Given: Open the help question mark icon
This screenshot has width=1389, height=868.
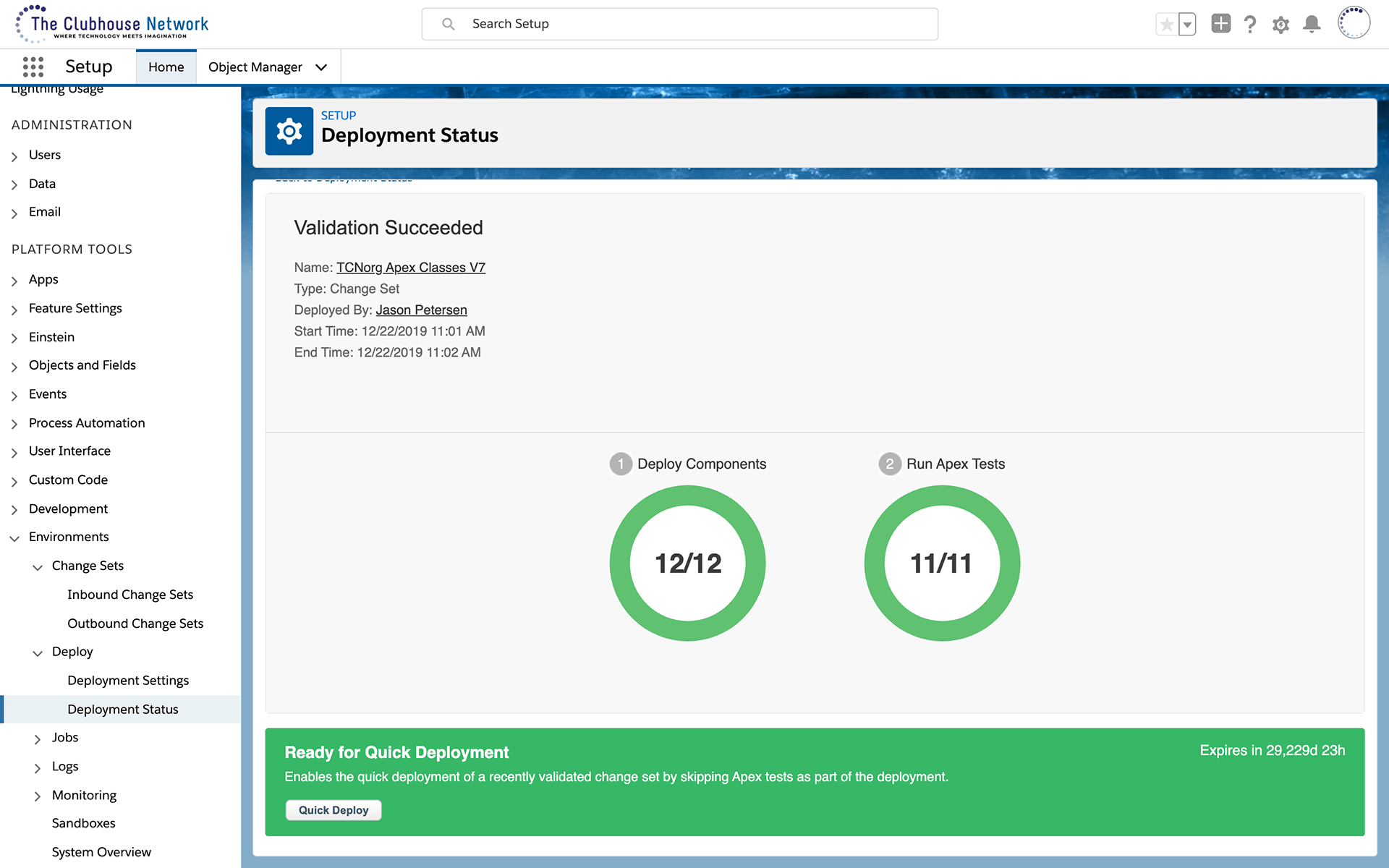Looking at the screenshot, I should (1250, 24).
